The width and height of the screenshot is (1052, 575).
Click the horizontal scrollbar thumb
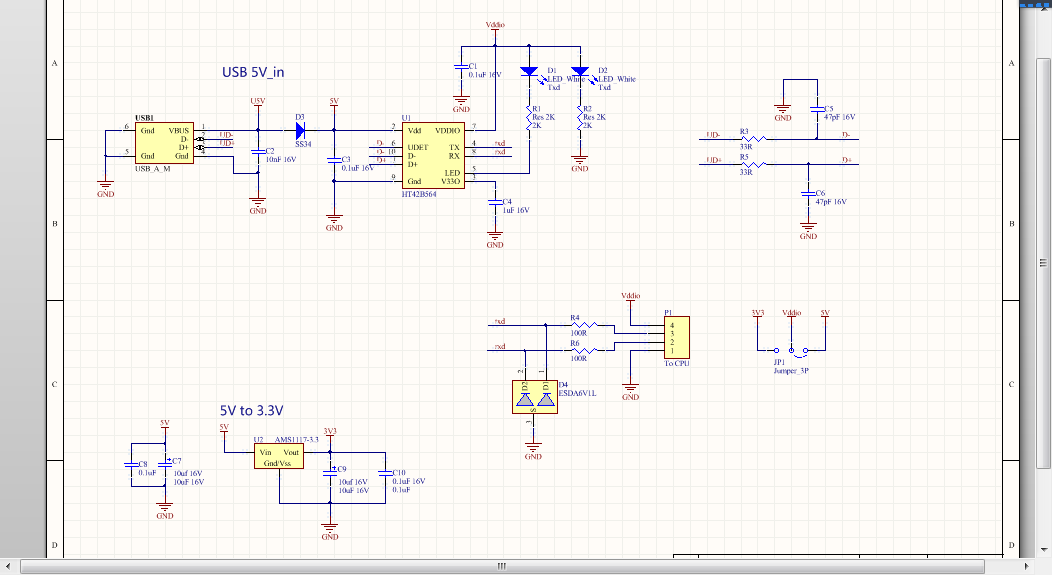point(502,566)
